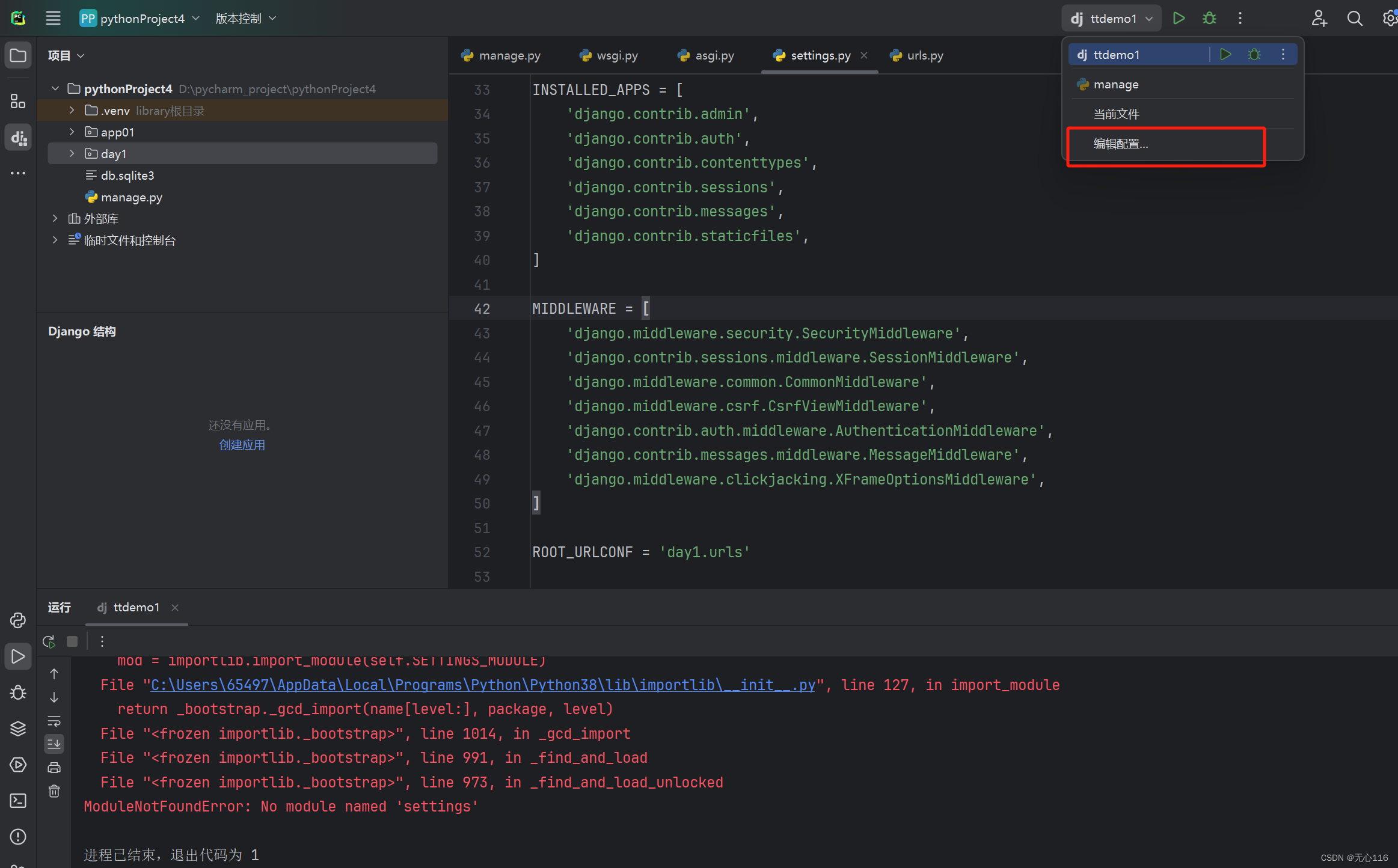The image size is (1398, 868).
Task: Toggle soft-wrap in the run console
Action: click(x=54, y=721)
